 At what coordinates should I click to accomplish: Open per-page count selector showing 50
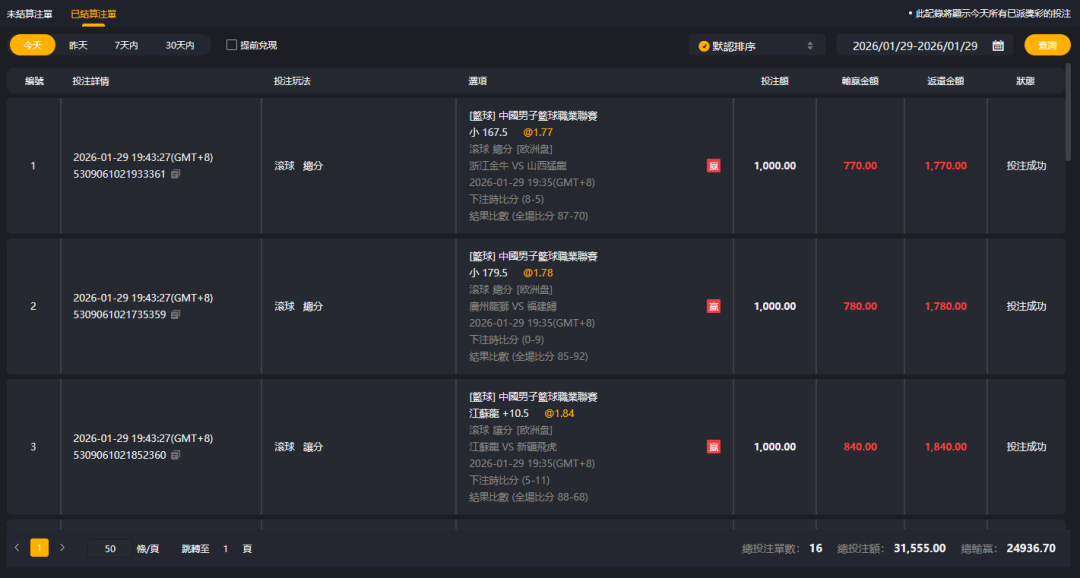(x=110, y=548)
